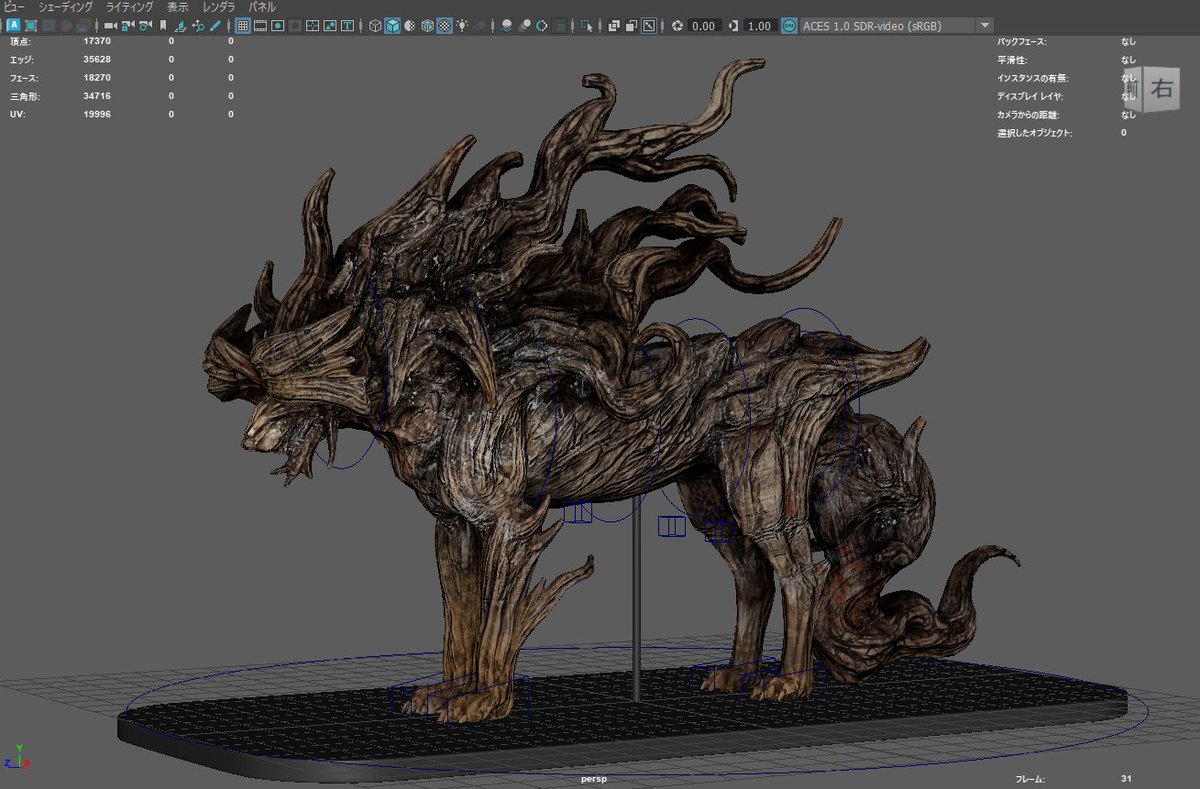This screenshot has height=789, width=1200.
Task: Toggle the resolution gate icon
Action: (x=277, y=25)
